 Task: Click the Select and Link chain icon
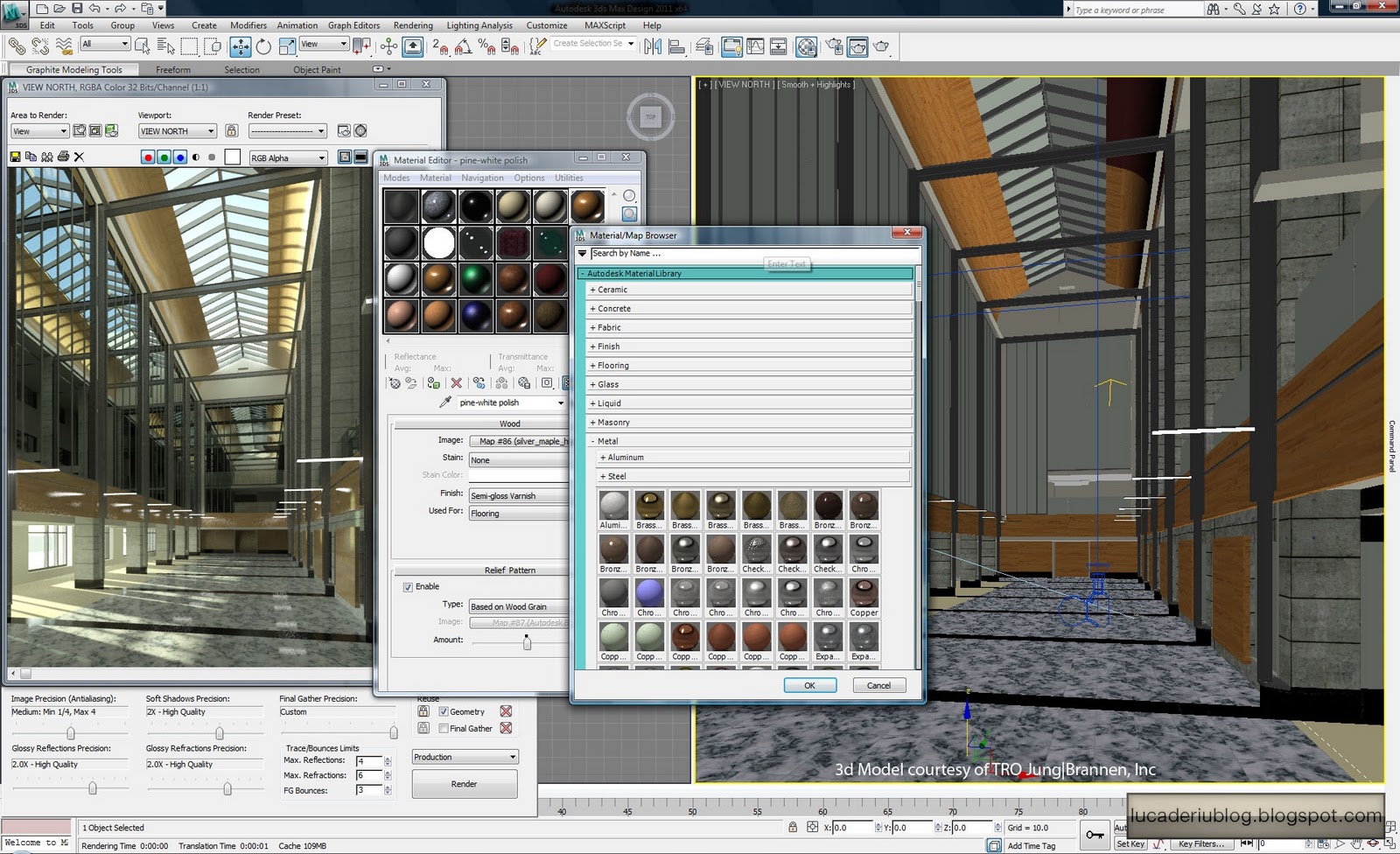pyautogui.click(x=17, y=45)
